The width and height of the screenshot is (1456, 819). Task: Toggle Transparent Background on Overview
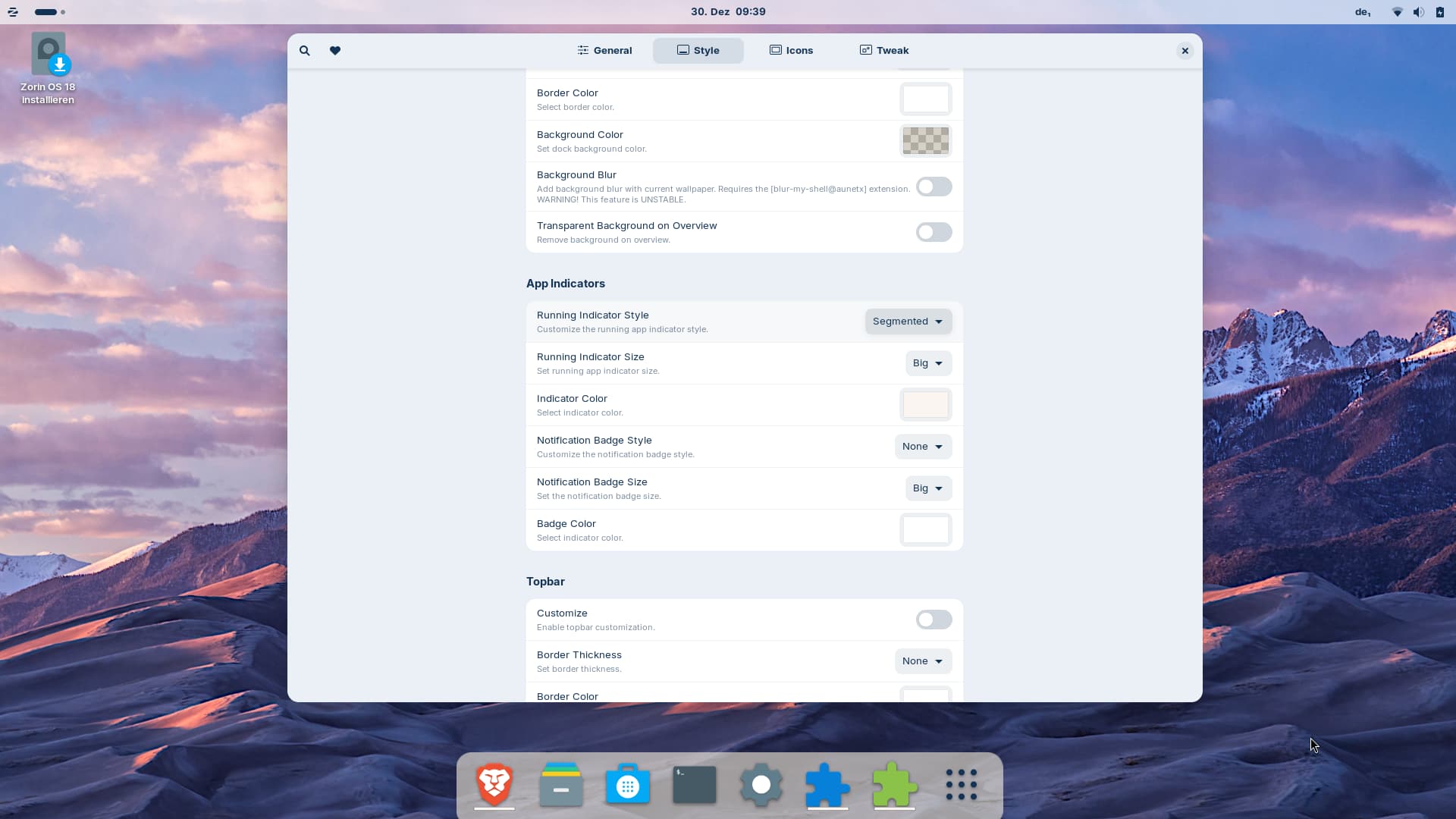[934, 232]
